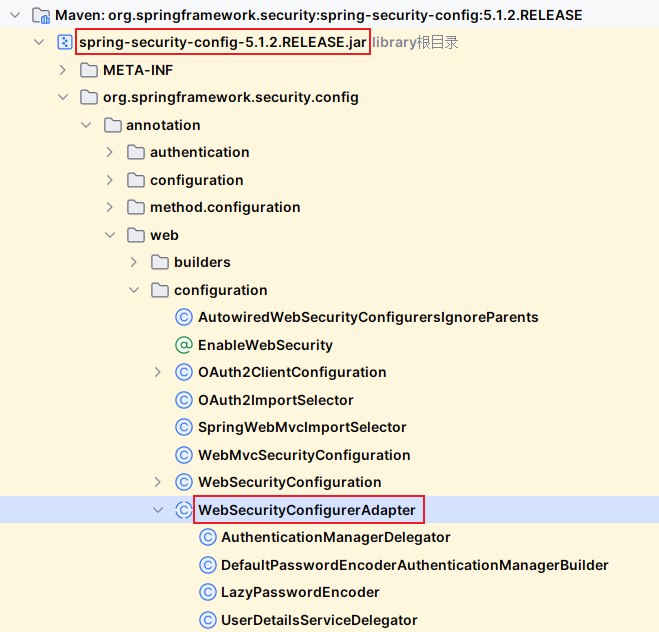Click the builders folder icon
Screen dimensions: 659x632
click(160, 263)
